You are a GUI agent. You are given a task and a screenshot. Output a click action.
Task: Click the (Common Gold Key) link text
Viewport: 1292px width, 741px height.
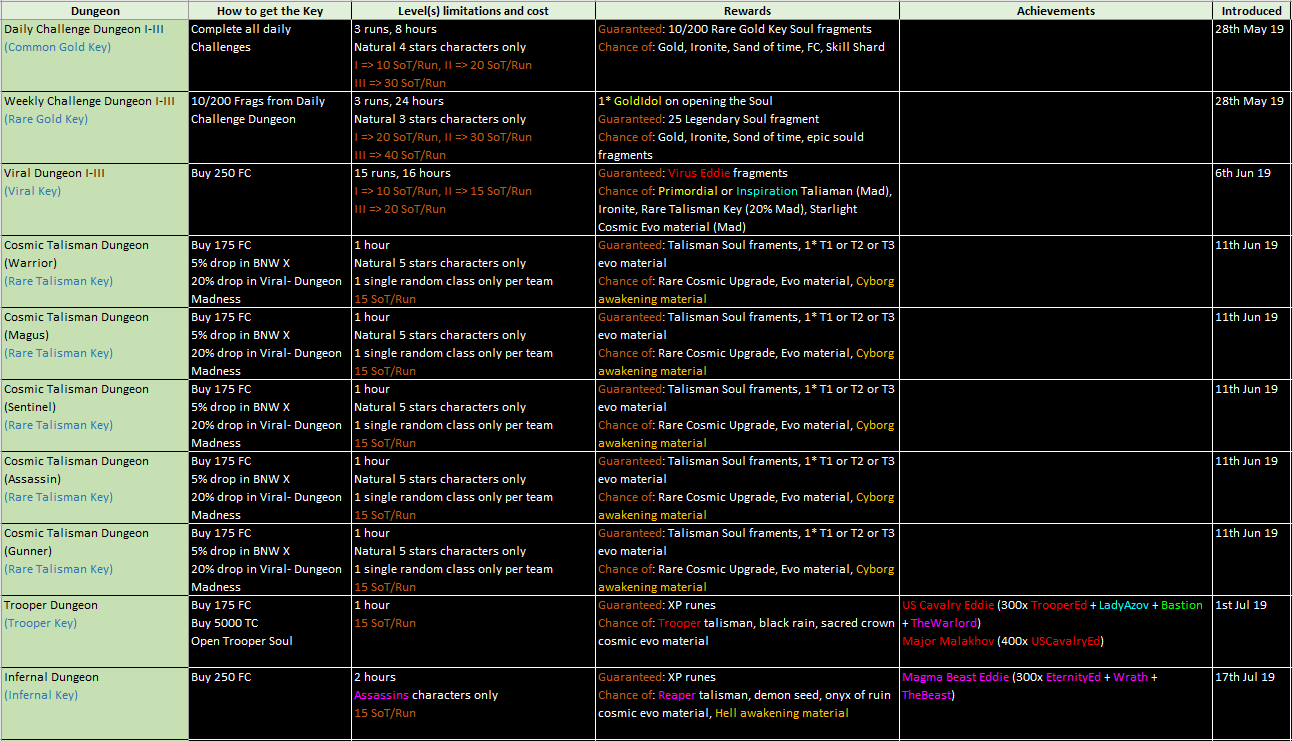[x=57, y=47]
